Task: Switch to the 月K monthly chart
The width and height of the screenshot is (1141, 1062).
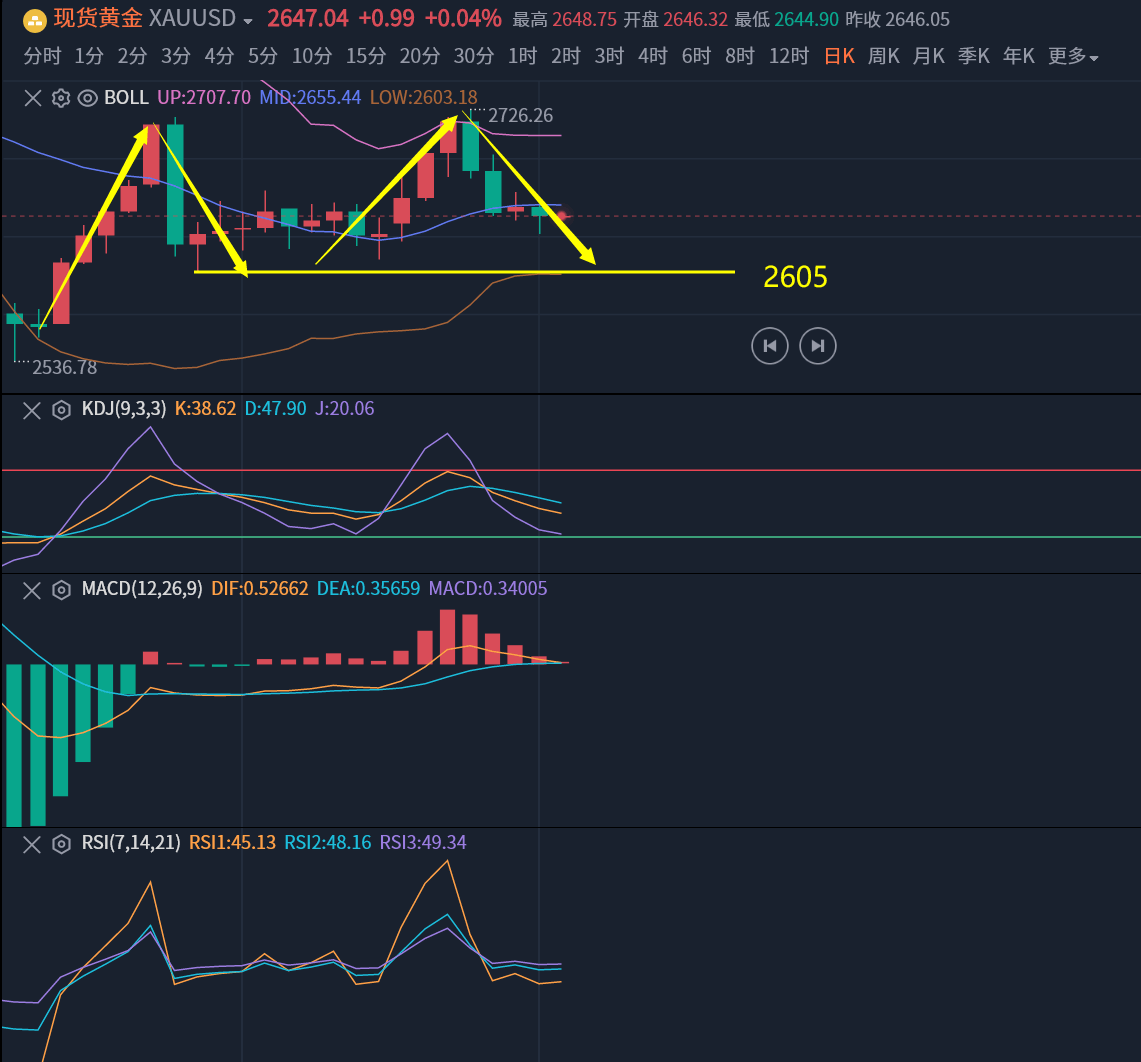Action: (x=929, y=56)
